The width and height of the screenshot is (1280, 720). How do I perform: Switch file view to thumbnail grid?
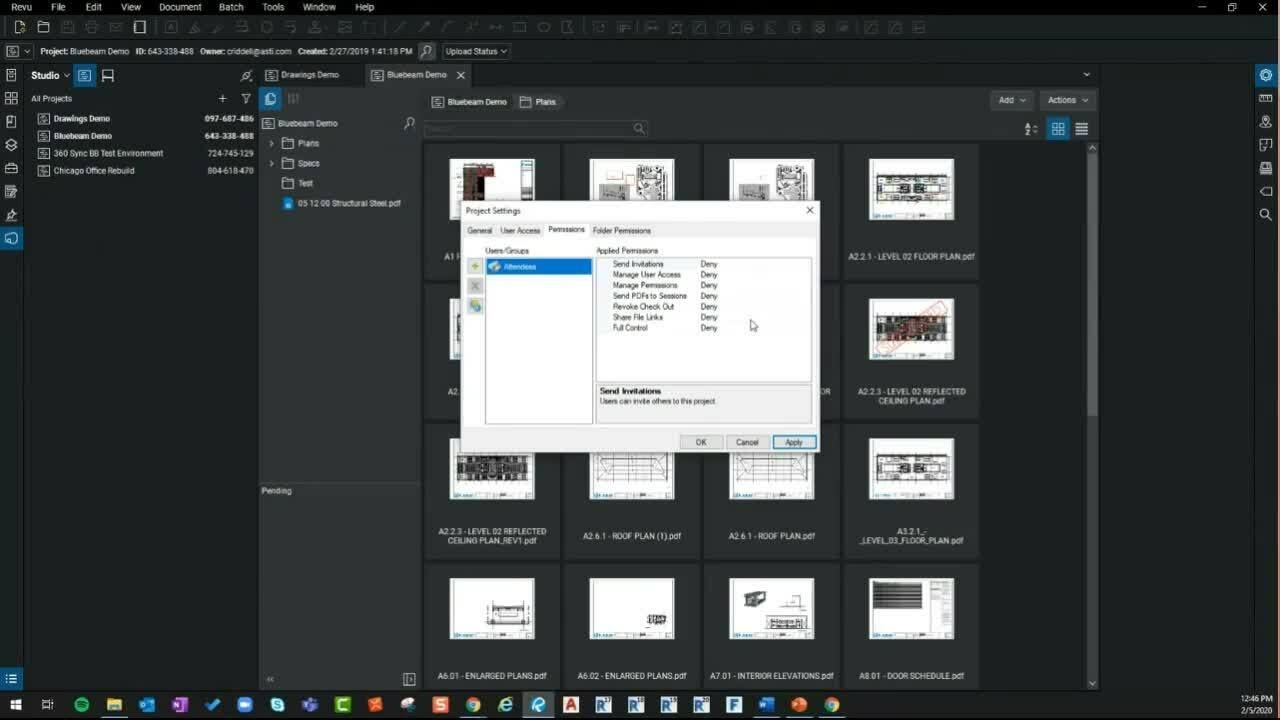pos(1058,129)
